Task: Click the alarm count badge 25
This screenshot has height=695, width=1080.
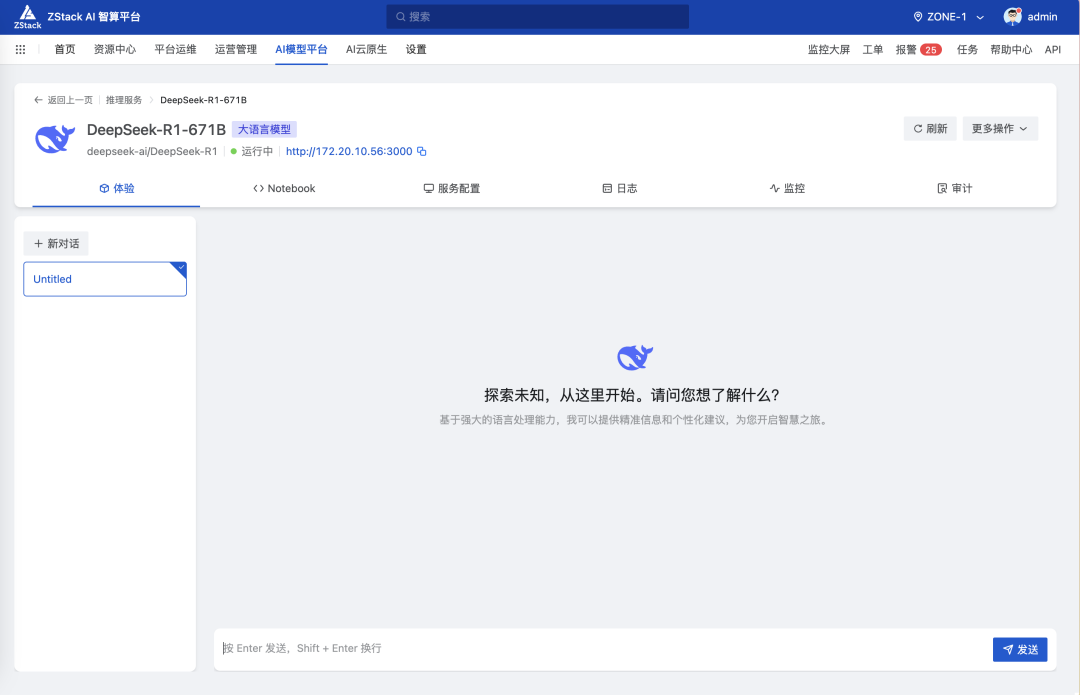Action: pos(931,50)
